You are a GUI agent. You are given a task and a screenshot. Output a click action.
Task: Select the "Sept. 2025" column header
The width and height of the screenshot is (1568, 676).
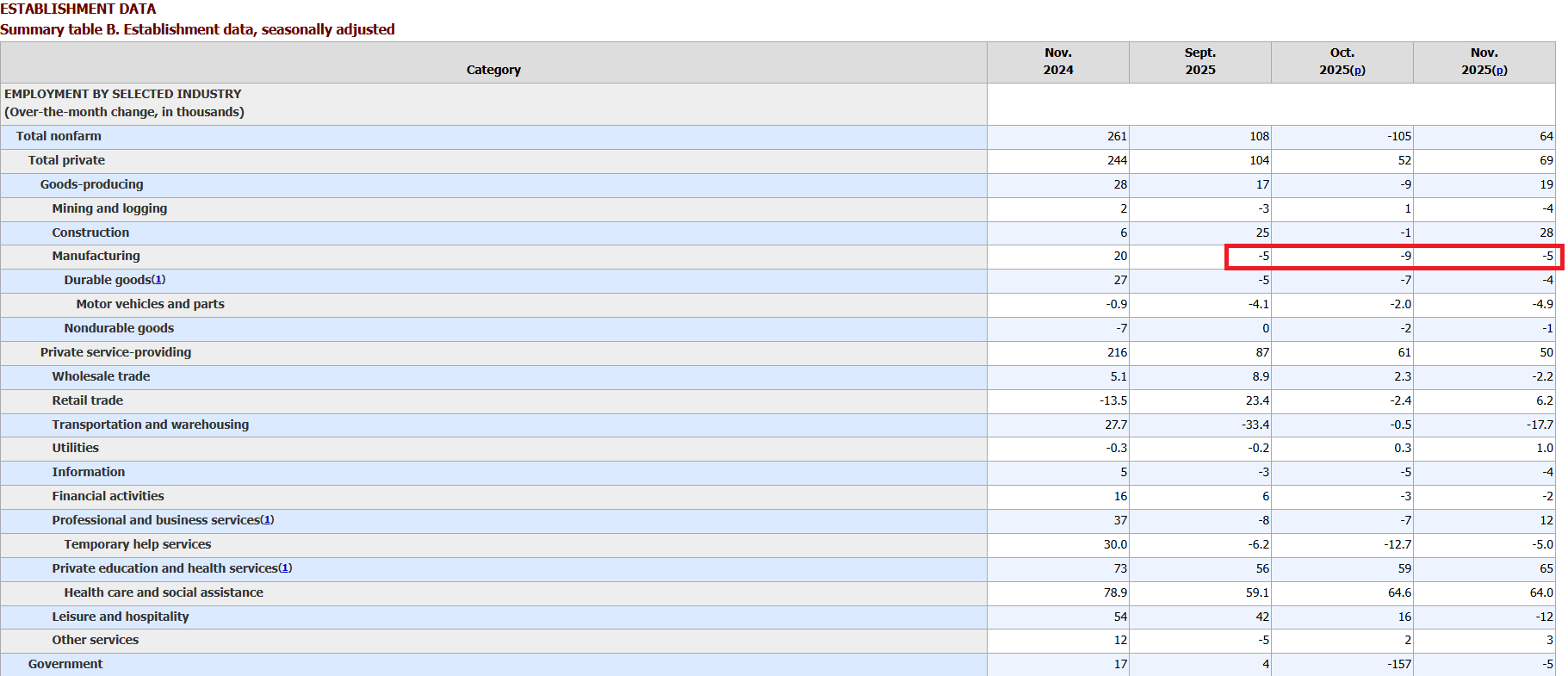[x=1200, y=61]
